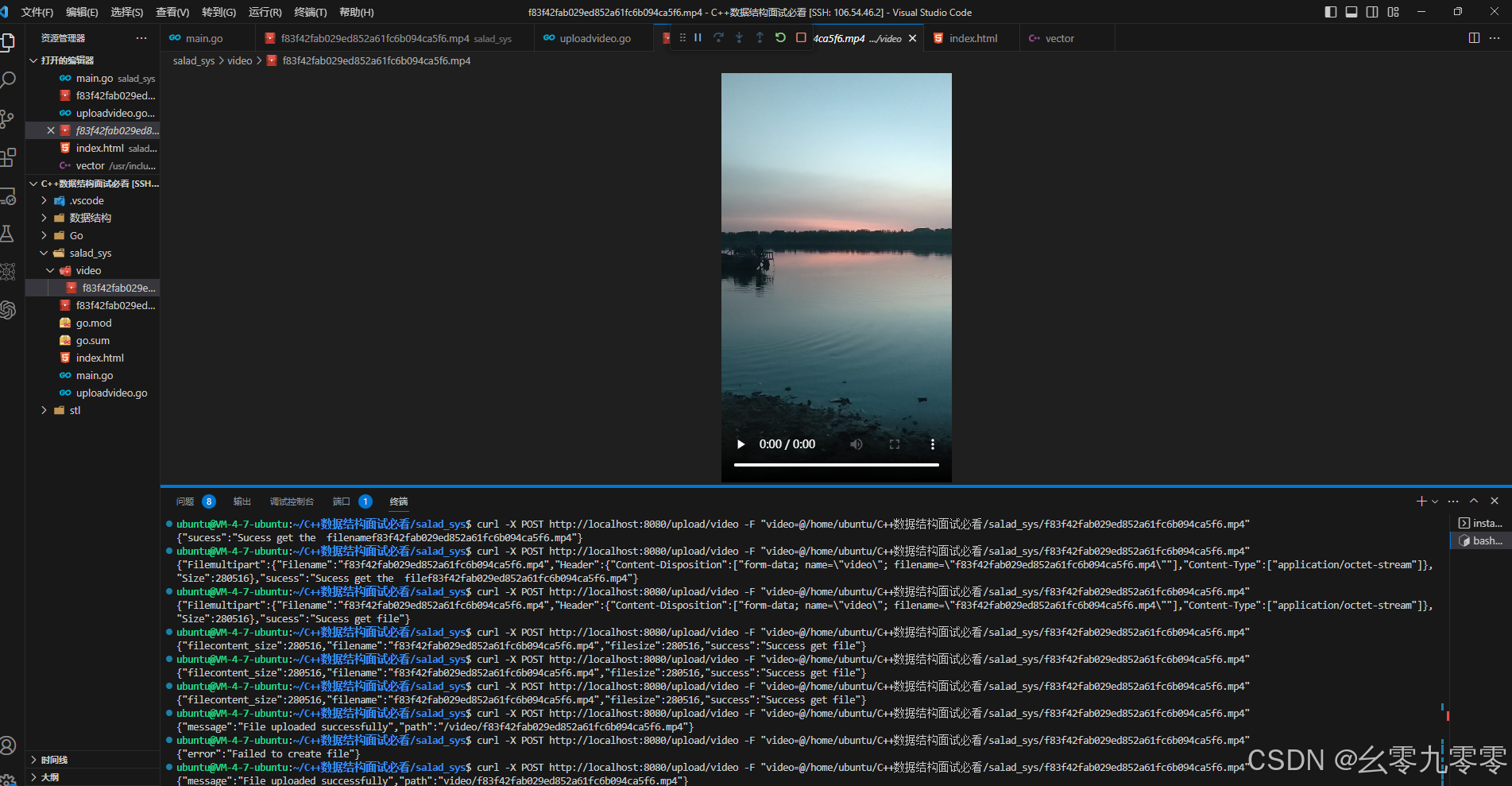This screenshot has height=786, width=1512.
Task: Open the ChatGPT extension icon in activity bar
Action: pyautogui.click(x=8, y=309)
